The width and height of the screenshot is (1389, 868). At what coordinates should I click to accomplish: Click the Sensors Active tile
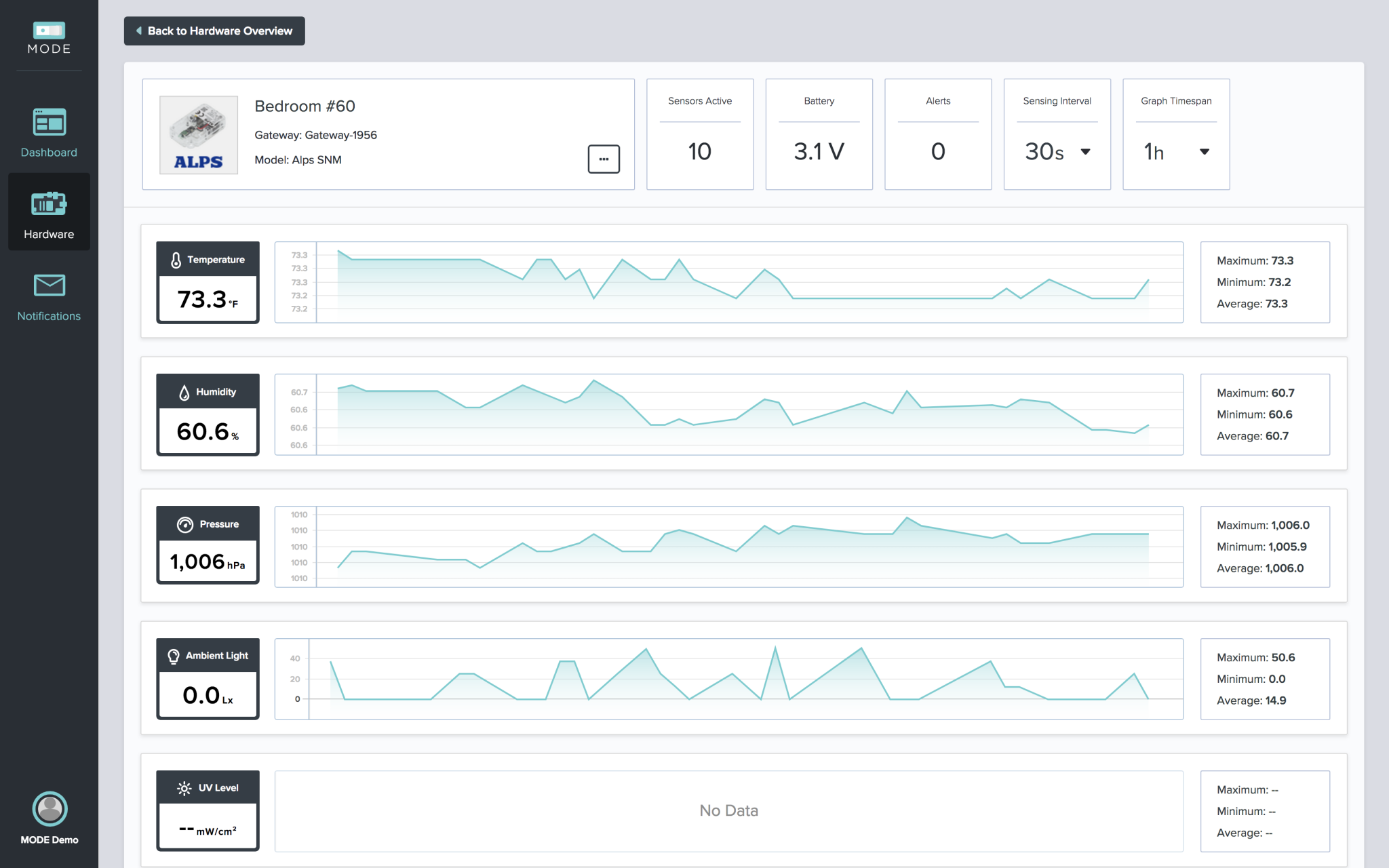[x=700, y=135]
